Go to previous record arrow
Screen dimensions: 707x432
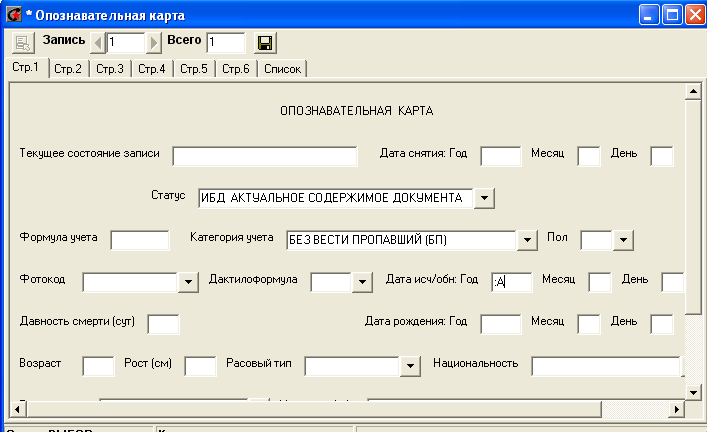coord(98,43)
